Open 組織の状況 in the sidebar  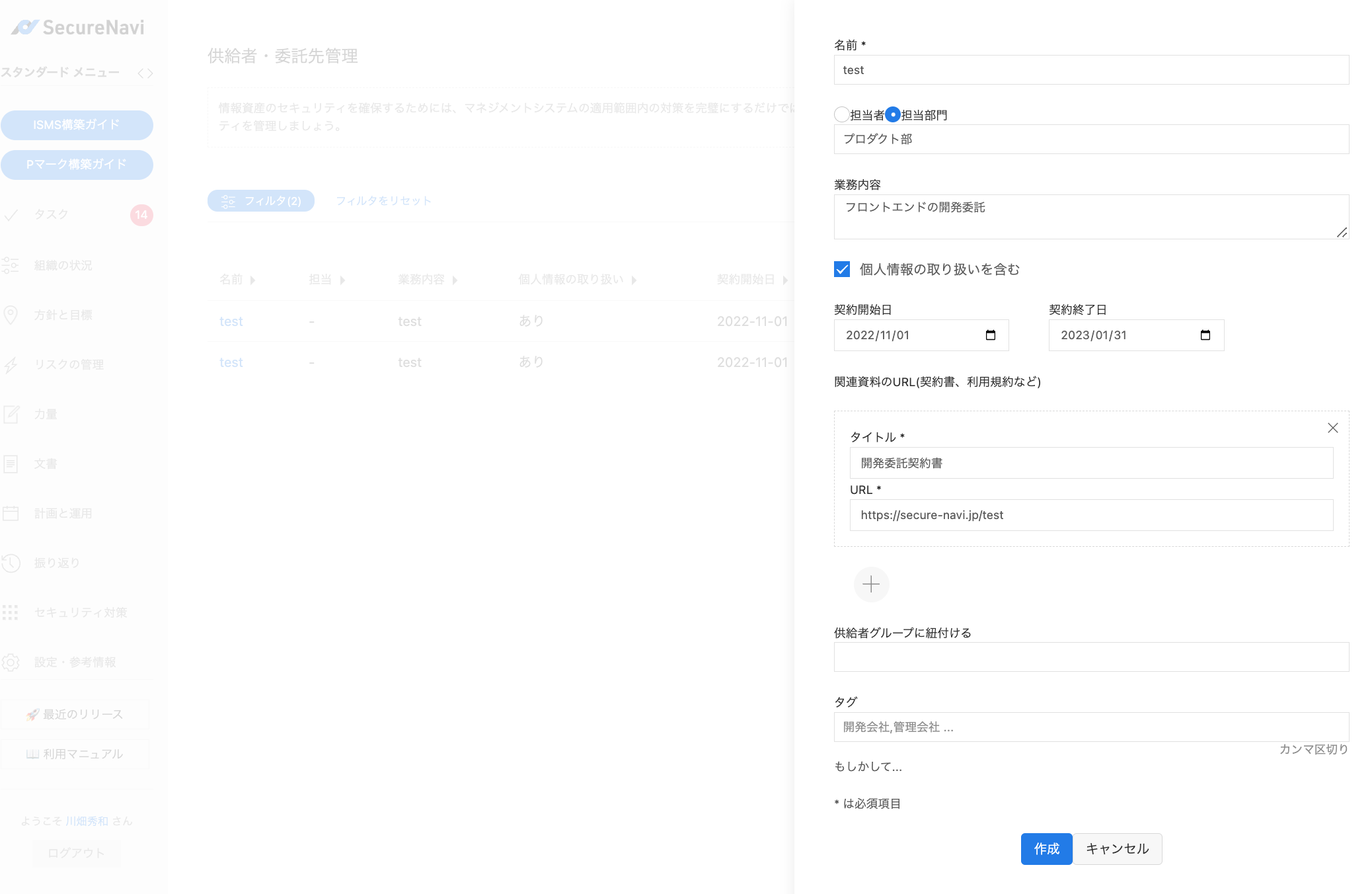(x=63, y=265)
